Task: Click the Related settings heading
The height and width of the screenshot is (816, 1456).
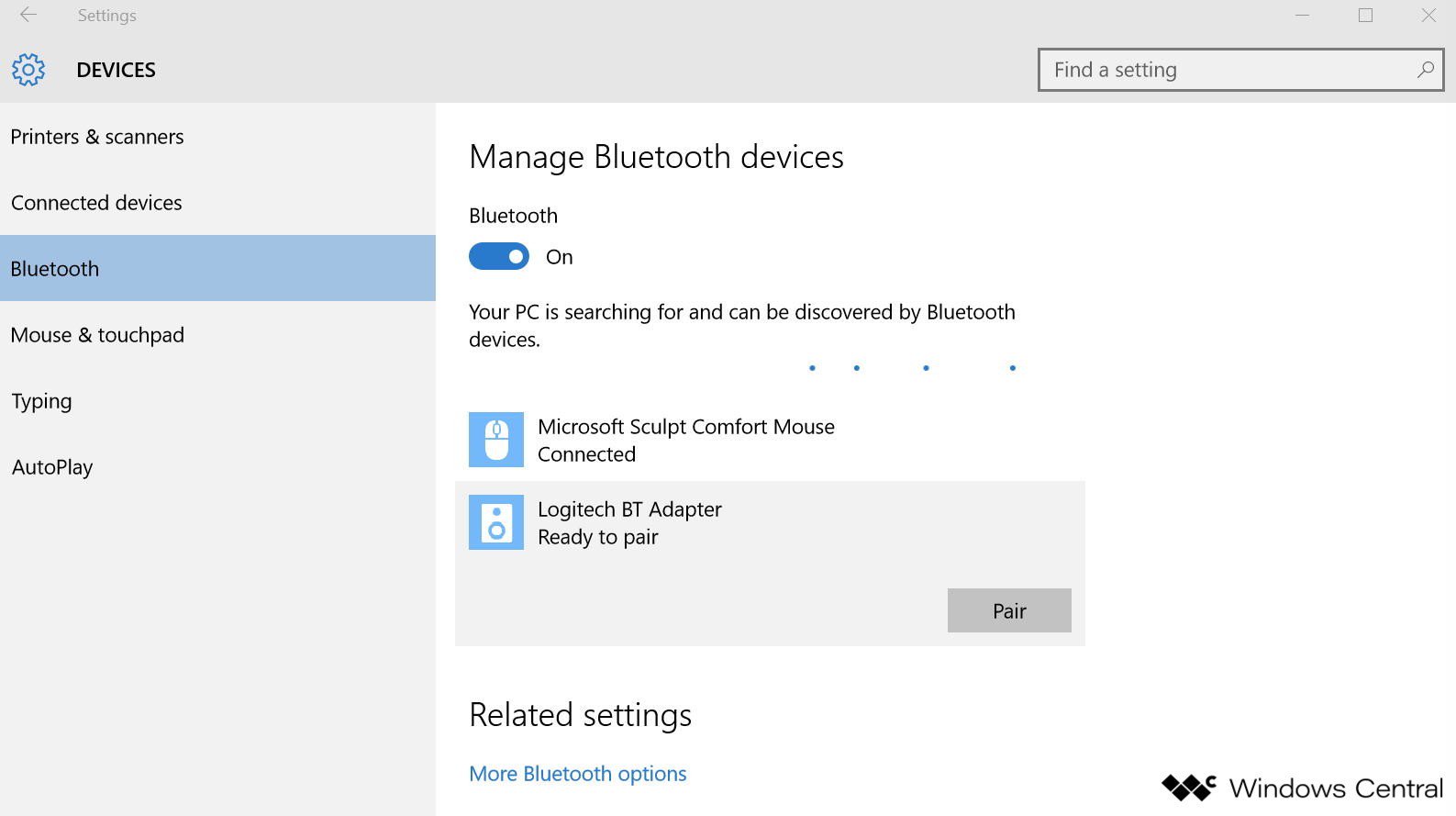Action: [580, 715]
